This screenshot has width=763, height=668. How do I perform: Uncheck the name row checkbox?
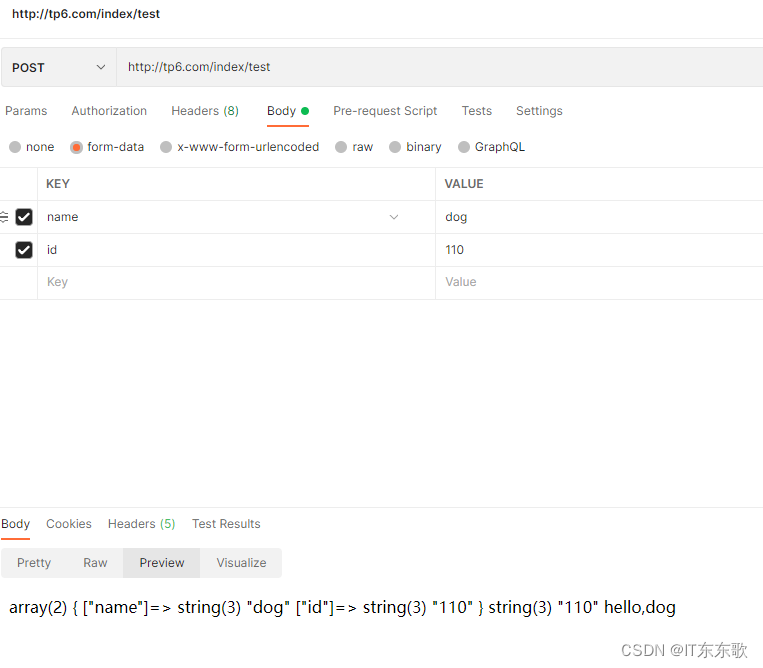(x=24, y=217)
